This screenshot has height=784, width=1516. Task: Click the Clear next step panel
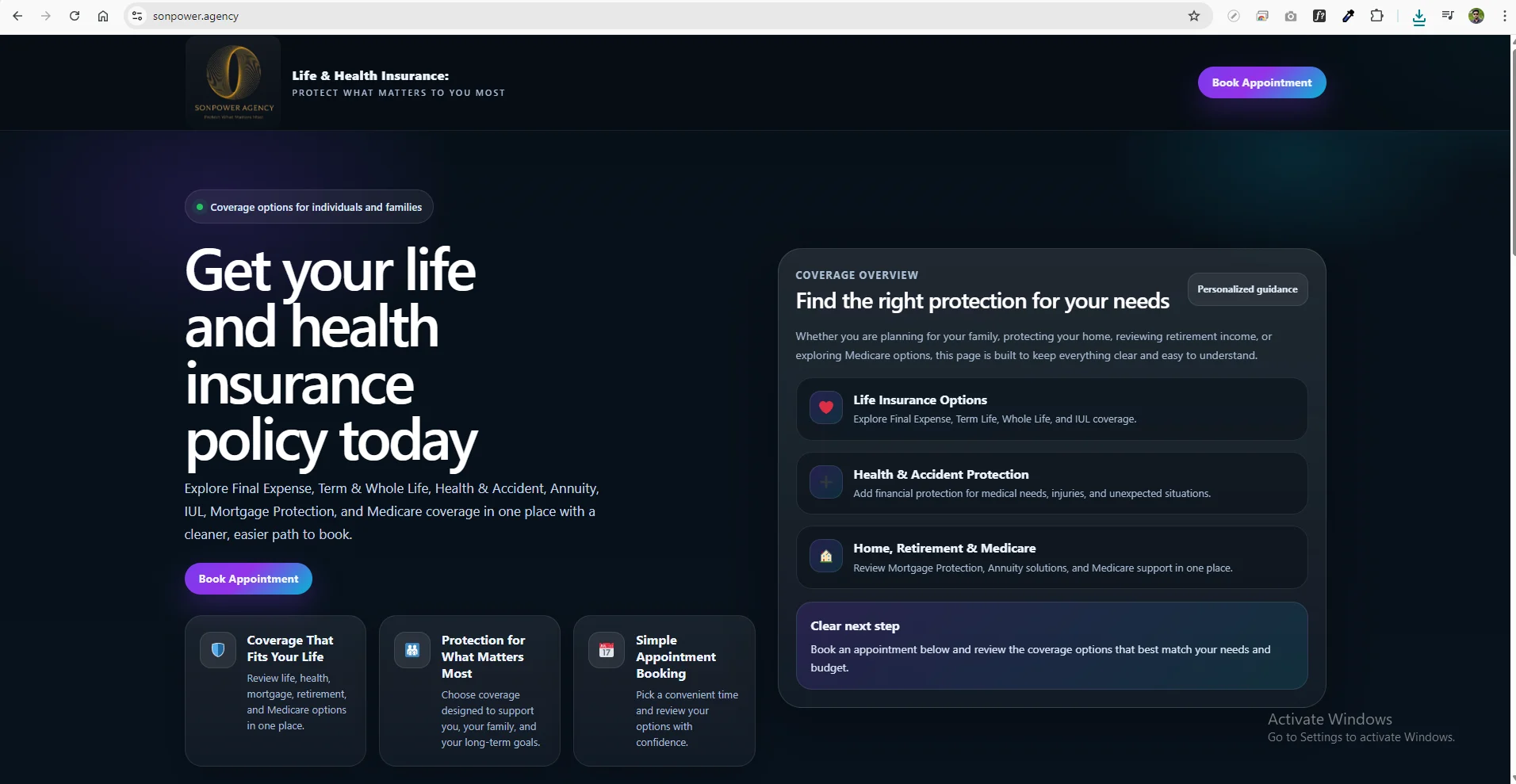1051,645
